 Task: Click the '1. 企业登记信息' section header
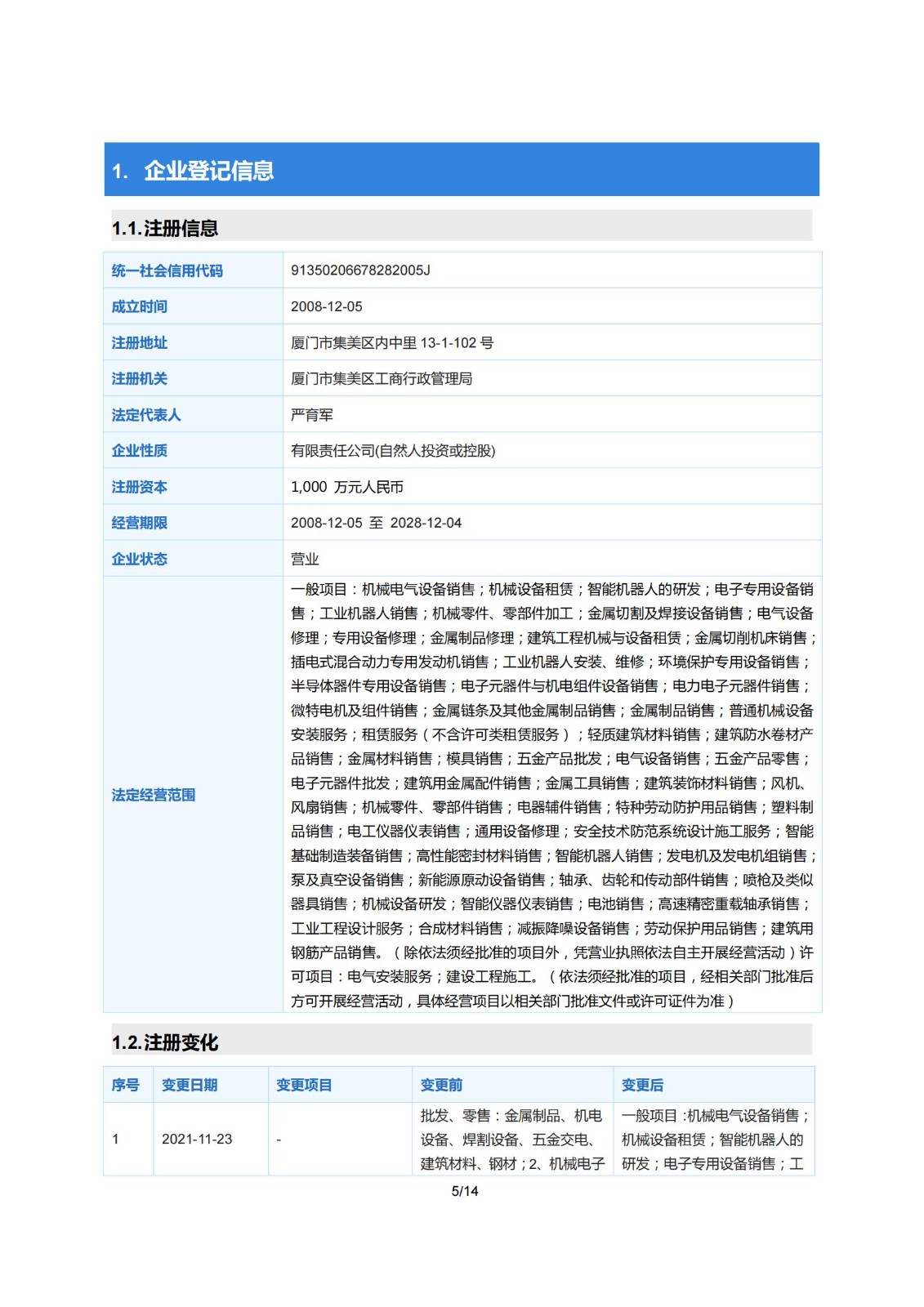tap(193, 171)
